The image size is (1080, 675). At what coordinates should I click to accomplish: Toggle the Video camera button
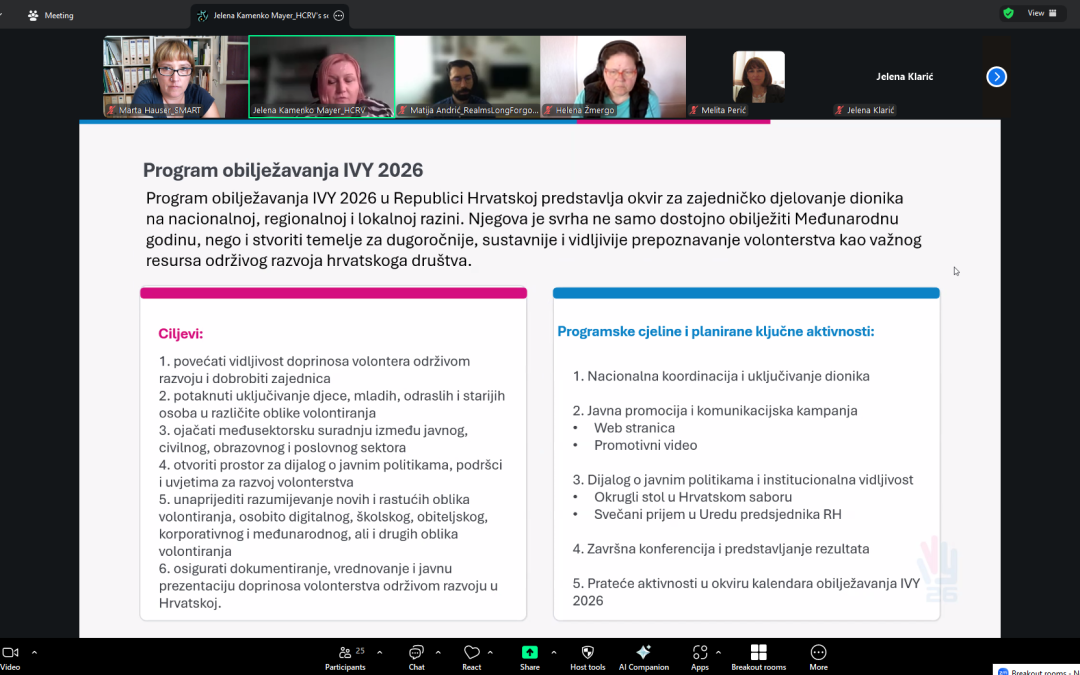pos(10,657)
